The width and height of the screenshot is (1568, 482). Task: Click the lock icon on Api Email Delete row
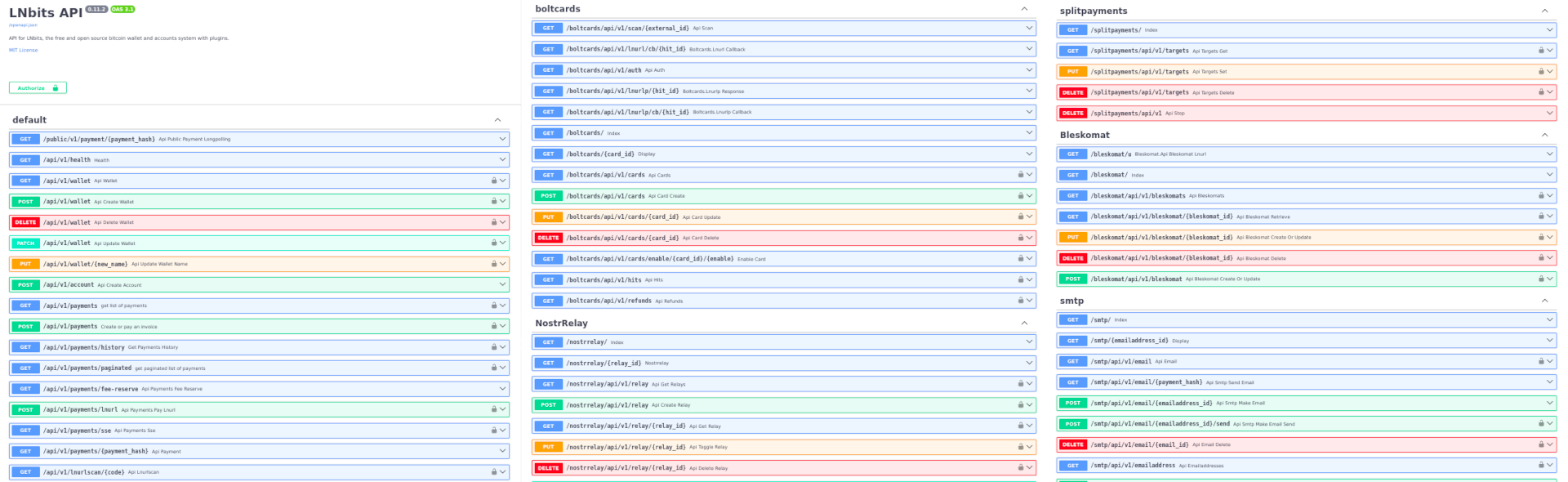click(x=1541, y=444)
